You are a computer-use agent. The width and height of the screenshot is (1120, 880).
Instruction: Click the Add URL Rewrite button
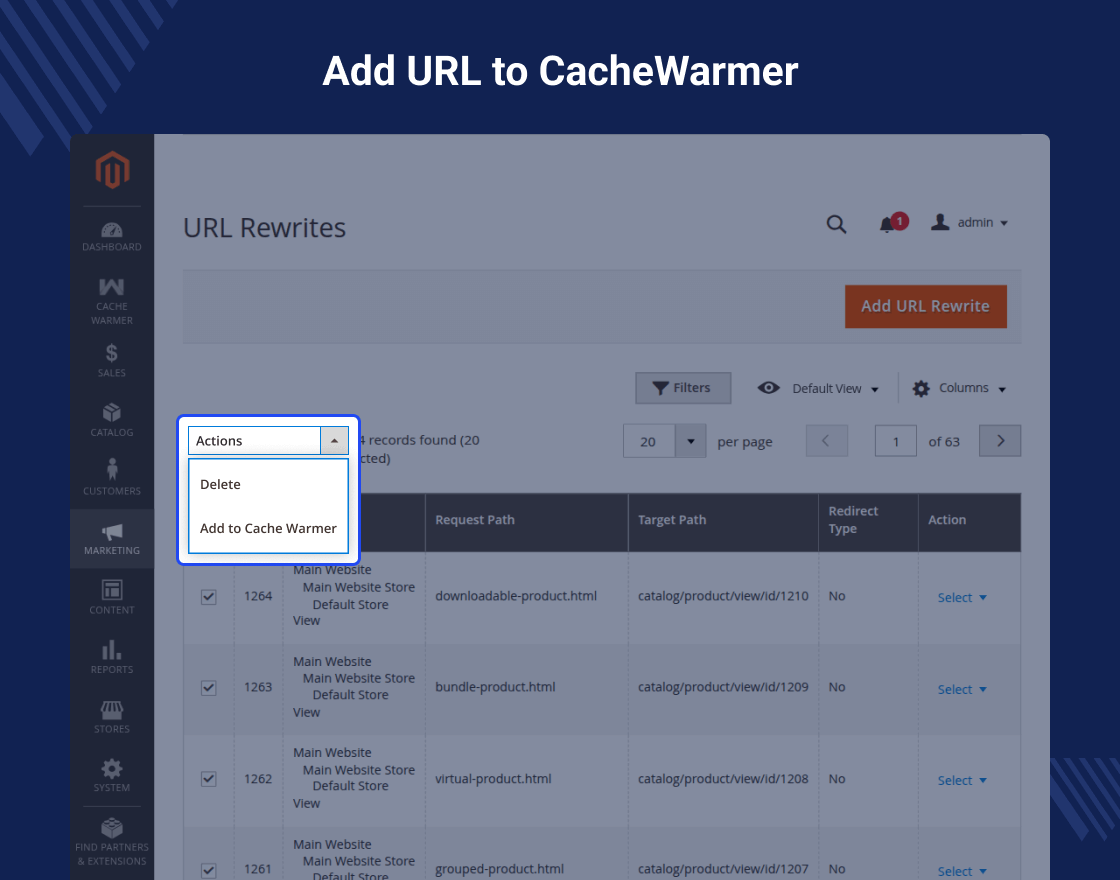[x=926, y=306]
